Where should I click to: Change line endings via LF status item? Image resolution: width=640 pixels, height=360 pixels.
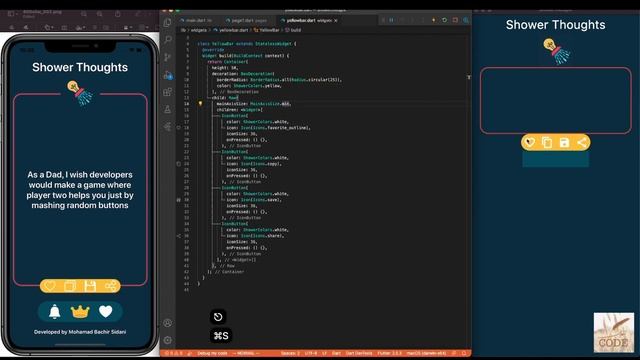(325, 353)
